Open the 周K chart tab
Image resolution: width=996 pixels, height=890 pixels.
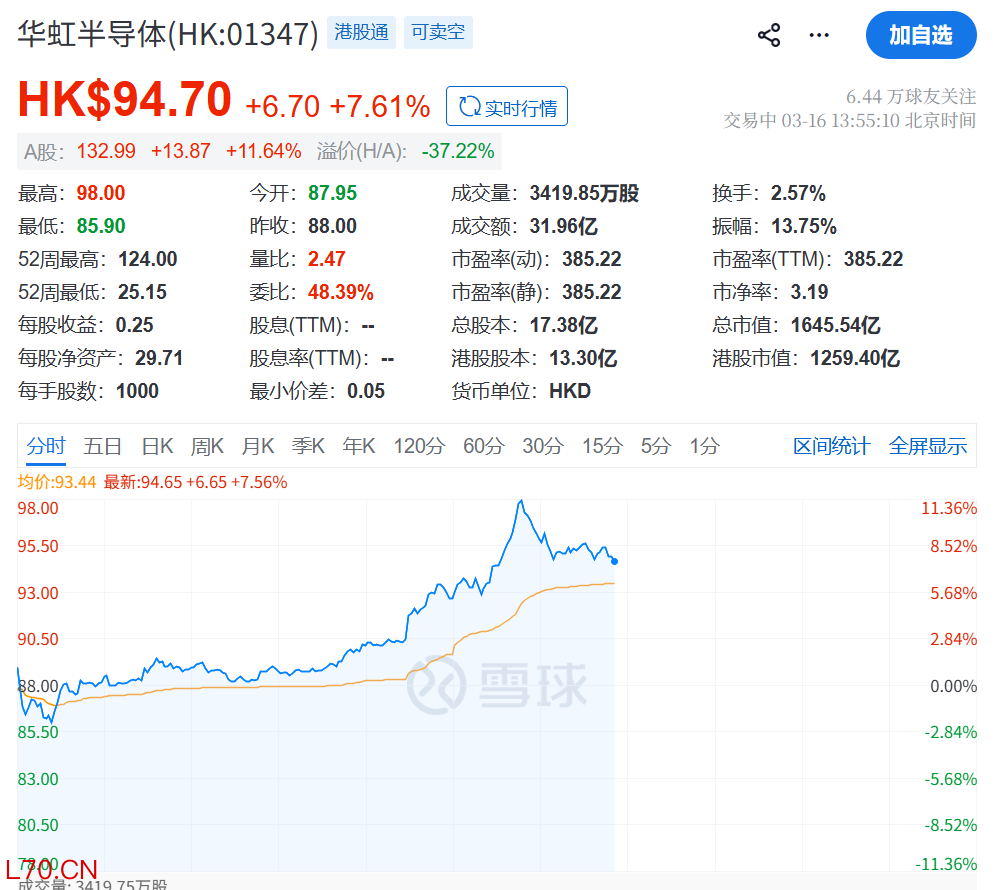(x=207, y=446)
